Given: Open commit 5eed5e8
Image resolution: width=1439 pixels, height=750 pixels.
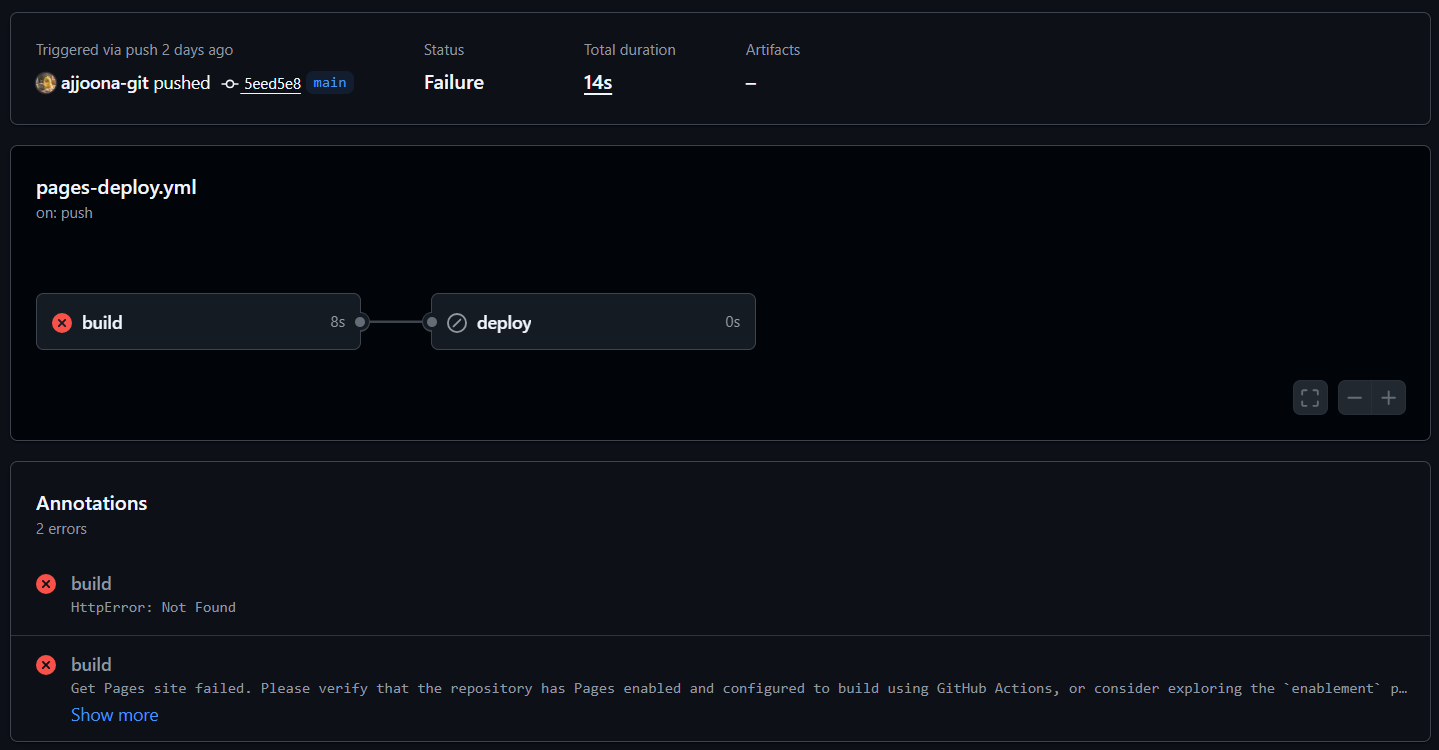Looking at the screenshot, I should click(272, 83).
